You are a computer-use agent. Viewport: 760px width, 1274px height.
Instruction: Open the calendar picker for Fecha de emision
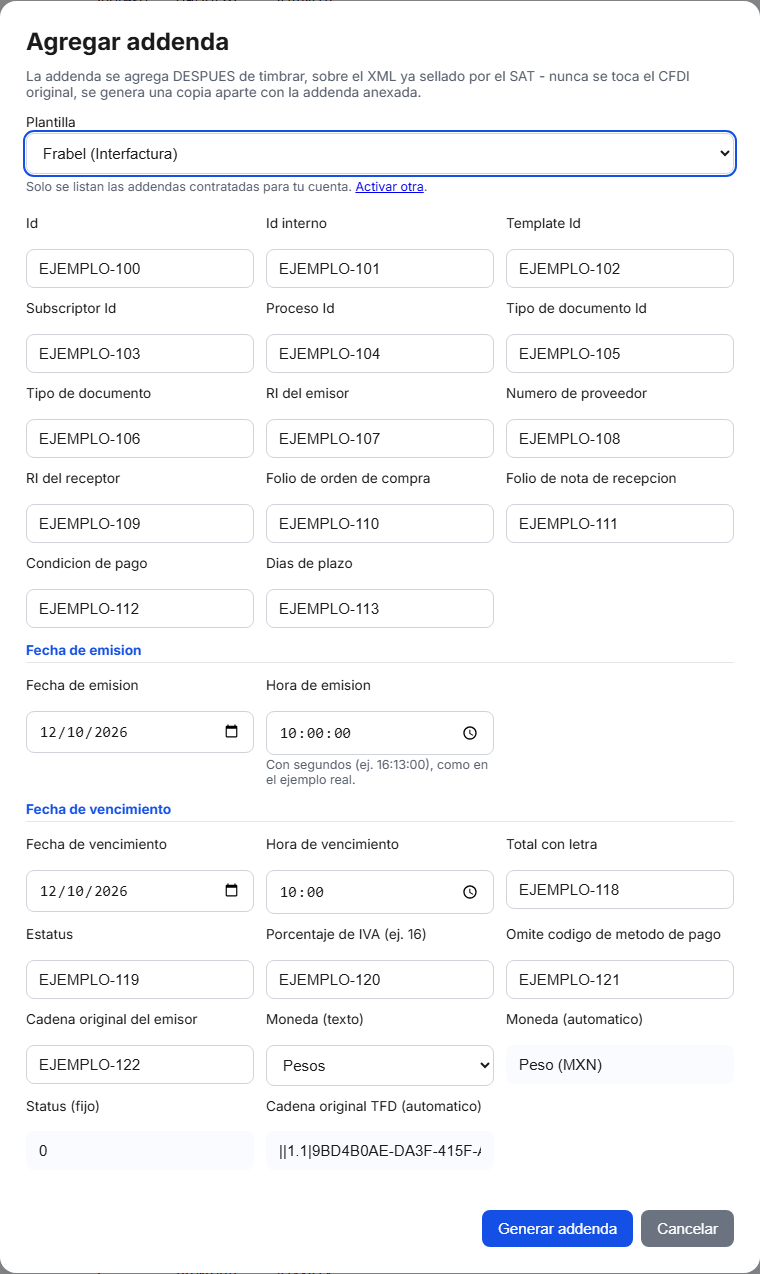(232, 732)
